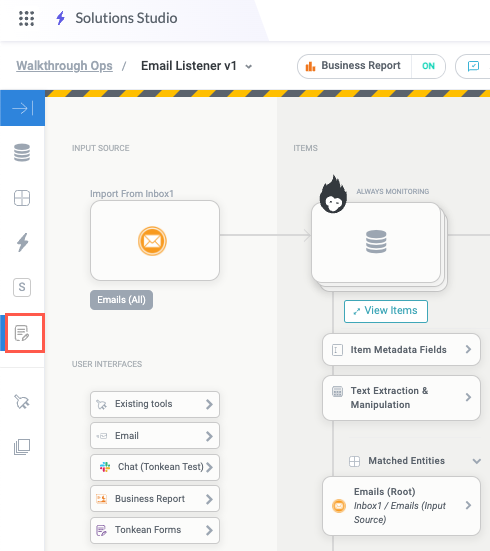Image resolution: width=490 pixels, height=551 pixels.
Task: Open the triggers lightning bolt icon in sidebar
Action: 22,242
